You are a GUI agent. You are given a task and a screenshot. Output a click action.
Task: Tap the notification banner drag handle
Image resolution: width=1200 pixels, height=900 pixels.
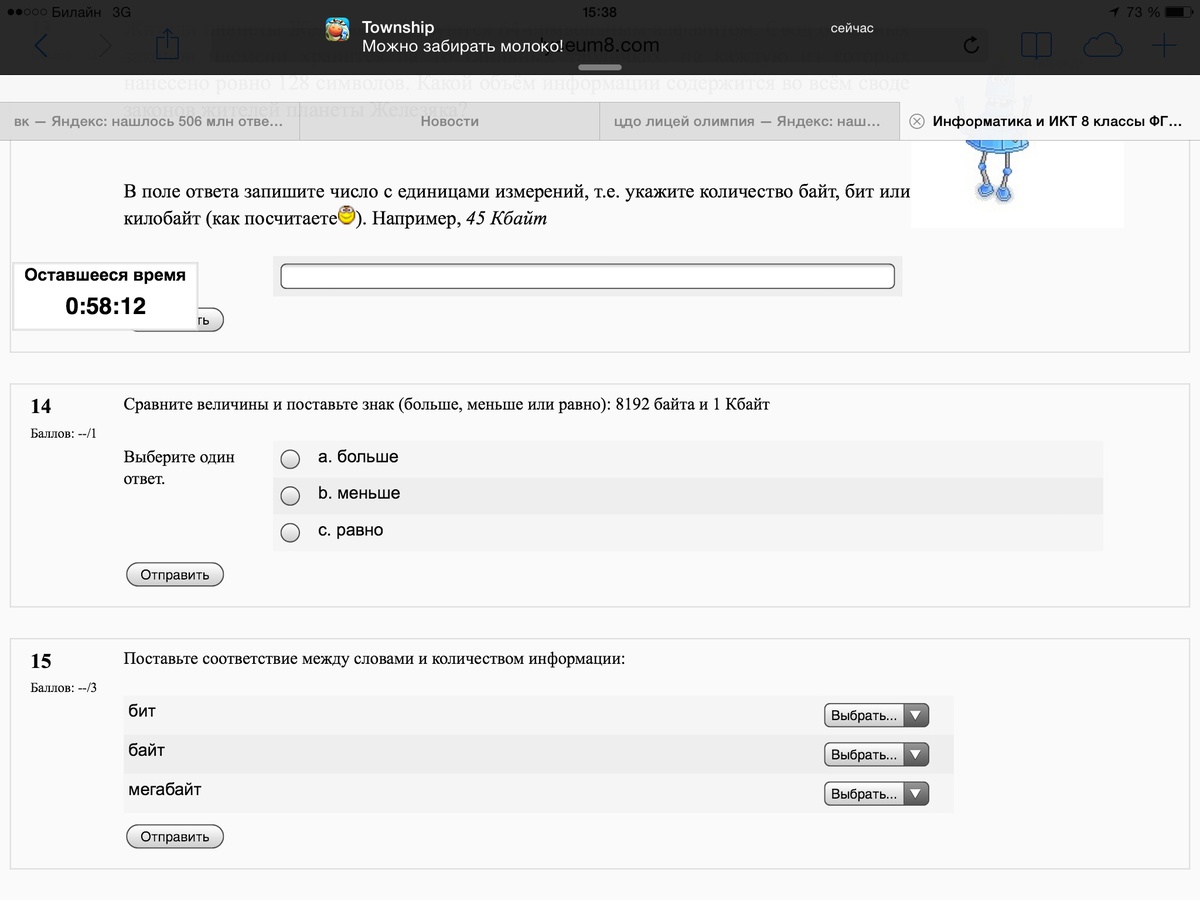coord(600,67)
